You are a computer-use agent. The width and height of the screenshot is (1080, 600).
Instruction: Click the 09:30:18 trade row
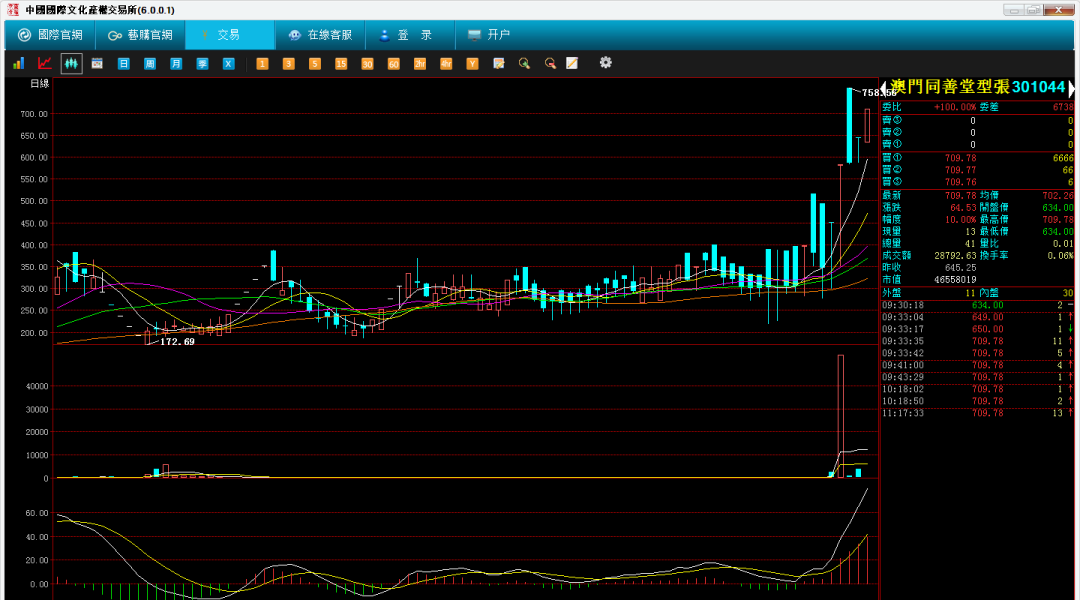tap(977, 305)
